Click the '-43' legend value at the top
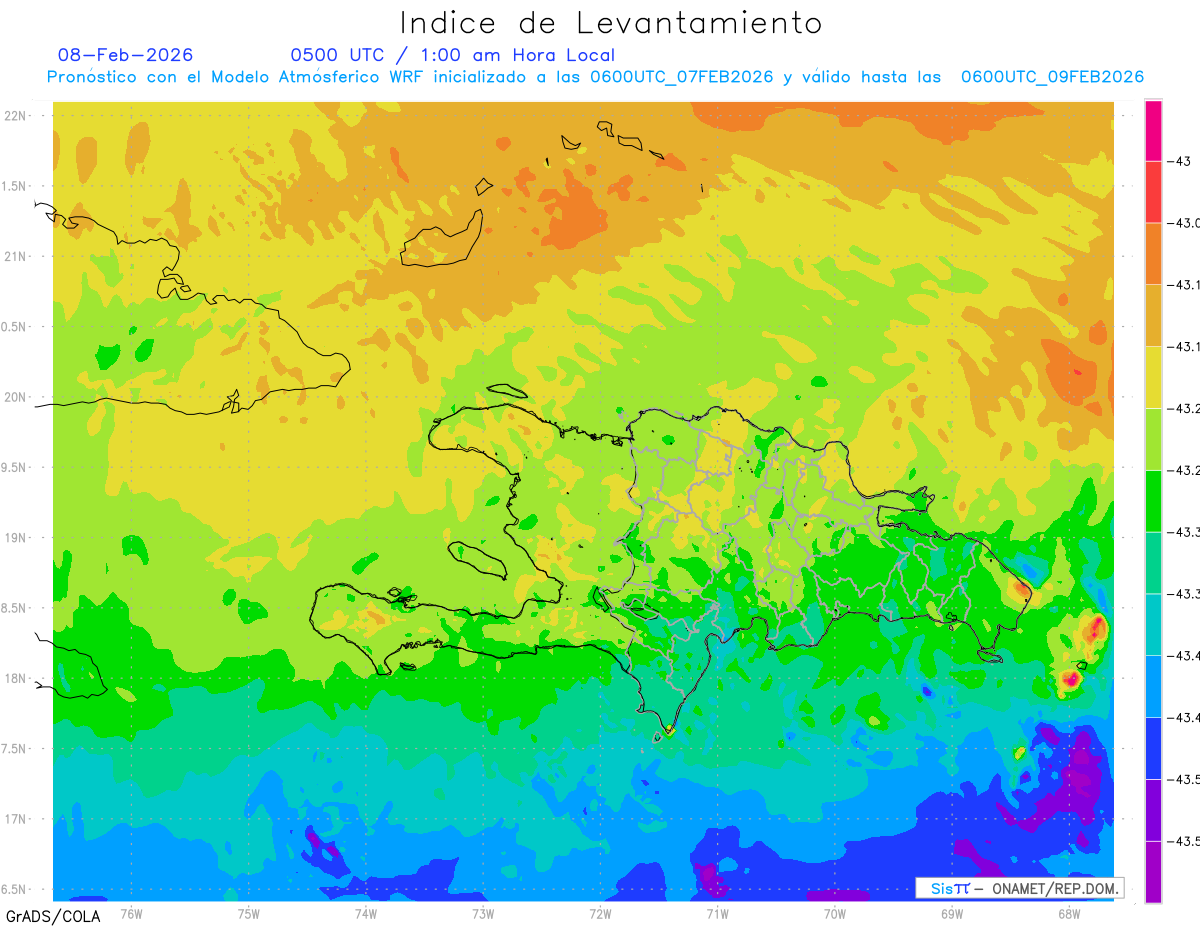The height and width of the screenshot is (927, 1200). pos(1179,161)
